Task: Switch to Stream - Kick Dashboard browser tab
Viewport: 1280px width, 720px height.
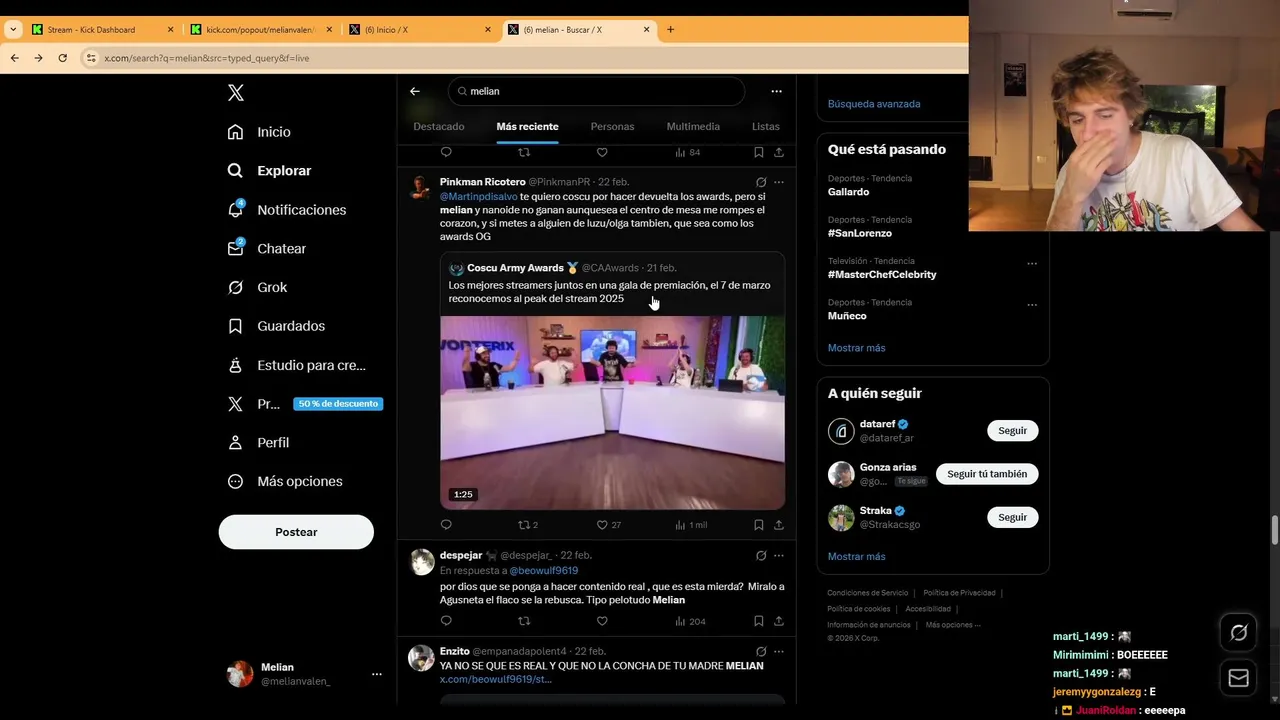Action: tap(102, 30)
